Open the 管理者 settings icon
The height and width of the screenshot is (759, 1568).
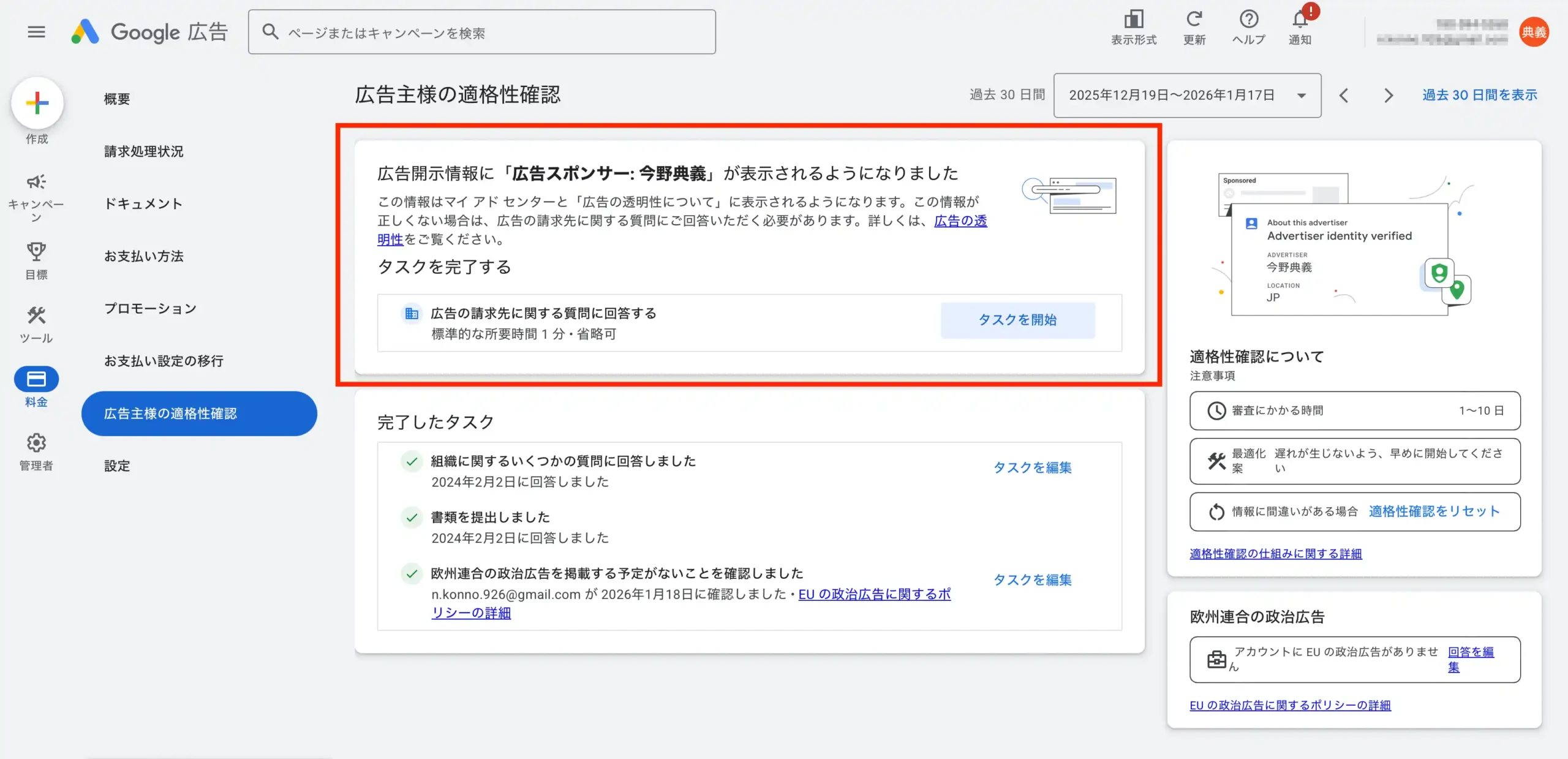tap(36, 443)
